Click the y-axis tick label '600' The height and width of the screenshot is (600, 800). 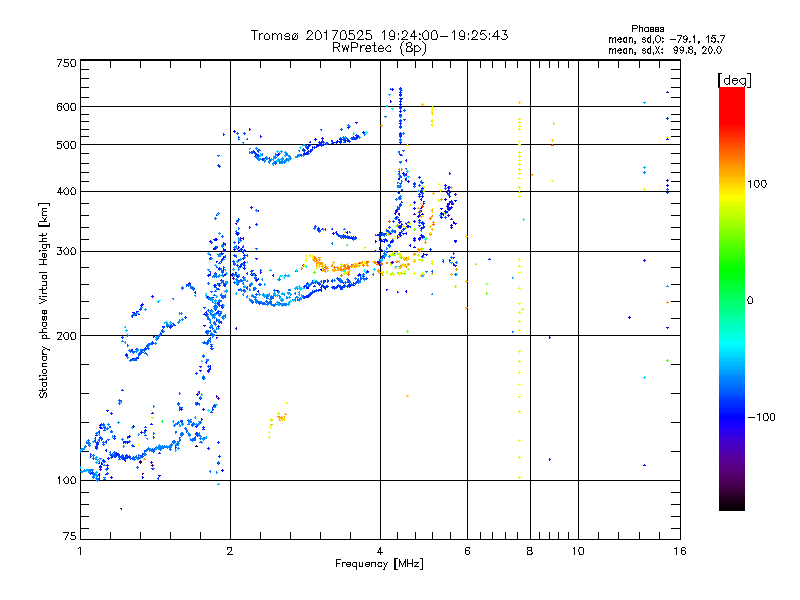tap(66, 107)
